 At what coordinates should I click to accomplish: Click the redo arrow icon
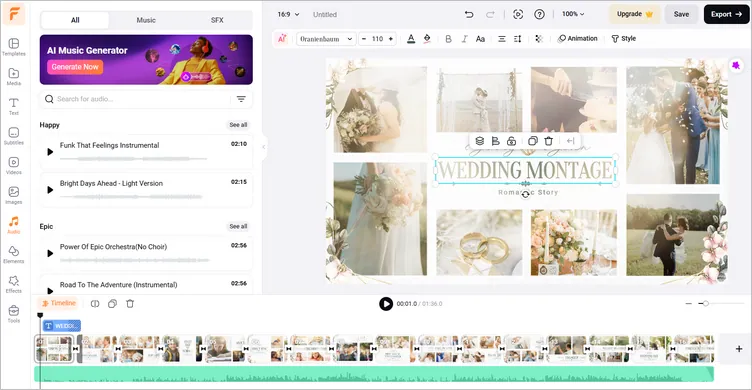tap(490, 14)
